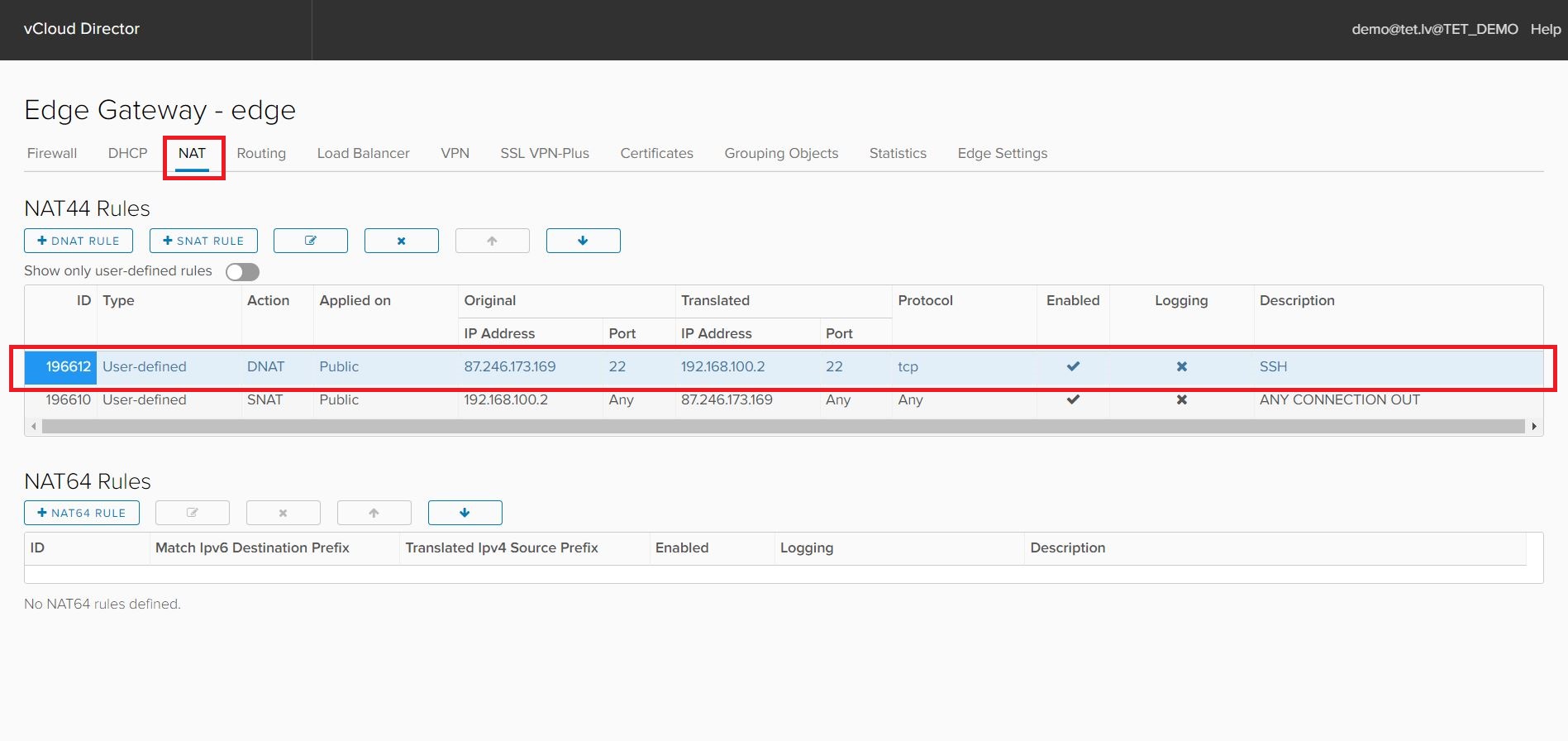The width and height of the screenshot is (1568, 741).
Task: Click the NAT44 Enabled column header
Action: [1073, 300]
